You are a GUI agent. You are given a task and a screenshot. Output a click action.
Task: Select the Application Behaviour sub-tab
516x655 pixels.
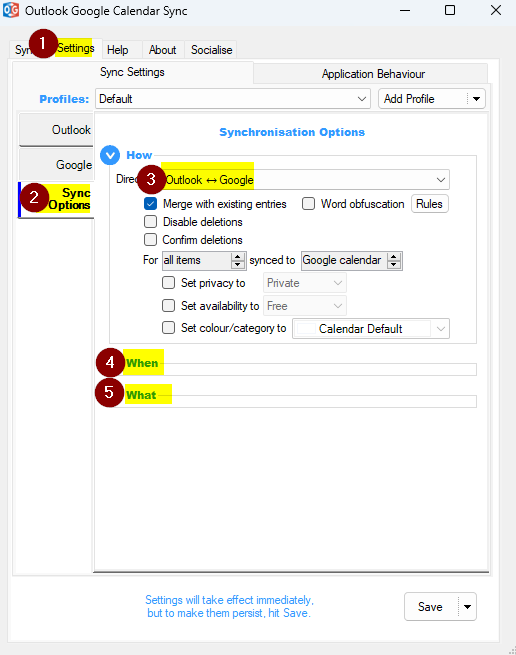tap(373, 74)
